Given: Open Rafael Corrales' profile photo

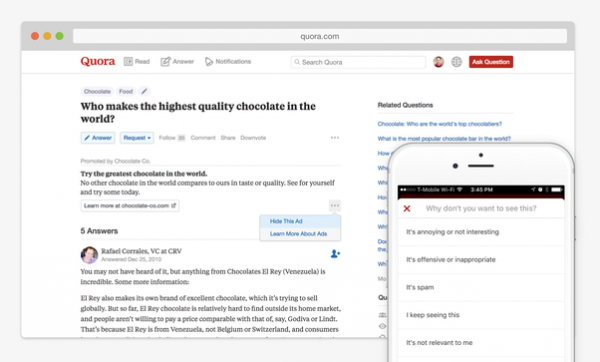Looking at the screenshot, I should [x=89, y=255].
